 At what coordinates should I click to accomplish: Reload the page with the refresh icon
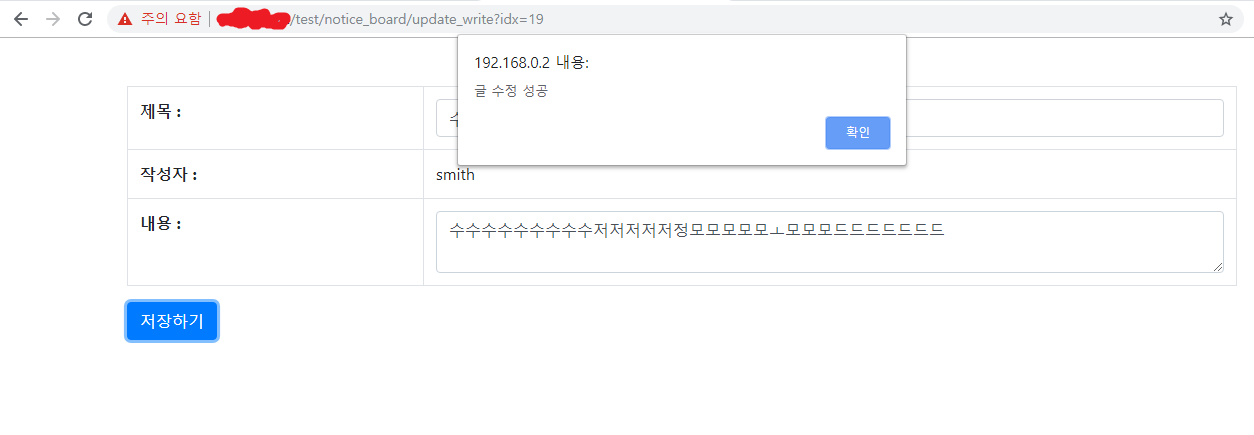(86, 19)
